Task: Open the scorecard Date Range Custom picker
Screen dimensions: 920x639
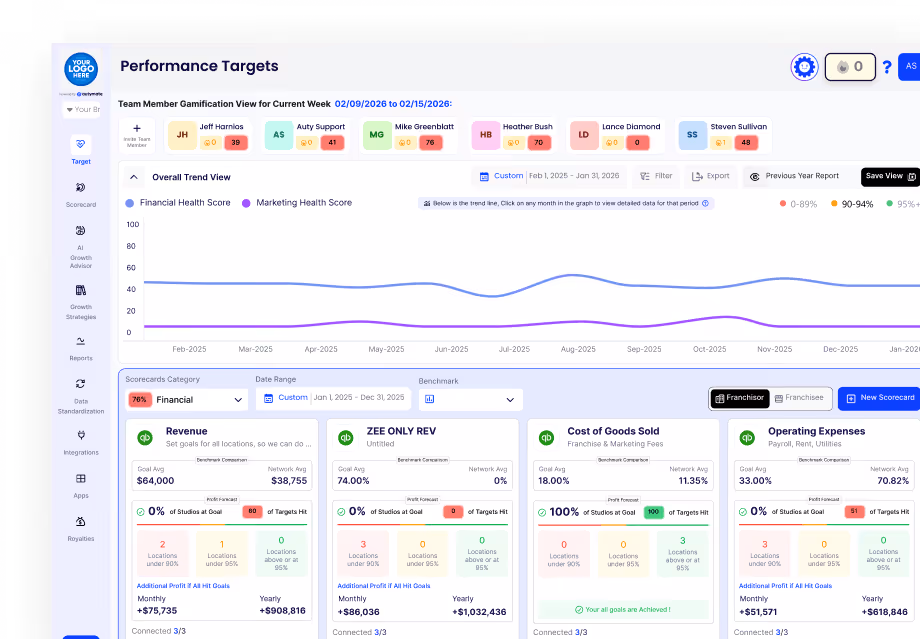Action: [334, 398]
